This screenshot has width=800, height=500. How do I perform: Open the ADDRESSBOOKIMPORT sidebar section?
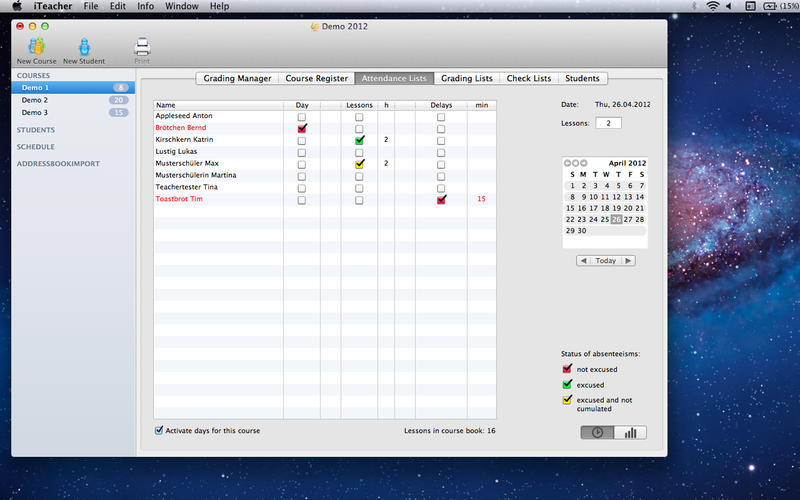[x=58, y=164]
